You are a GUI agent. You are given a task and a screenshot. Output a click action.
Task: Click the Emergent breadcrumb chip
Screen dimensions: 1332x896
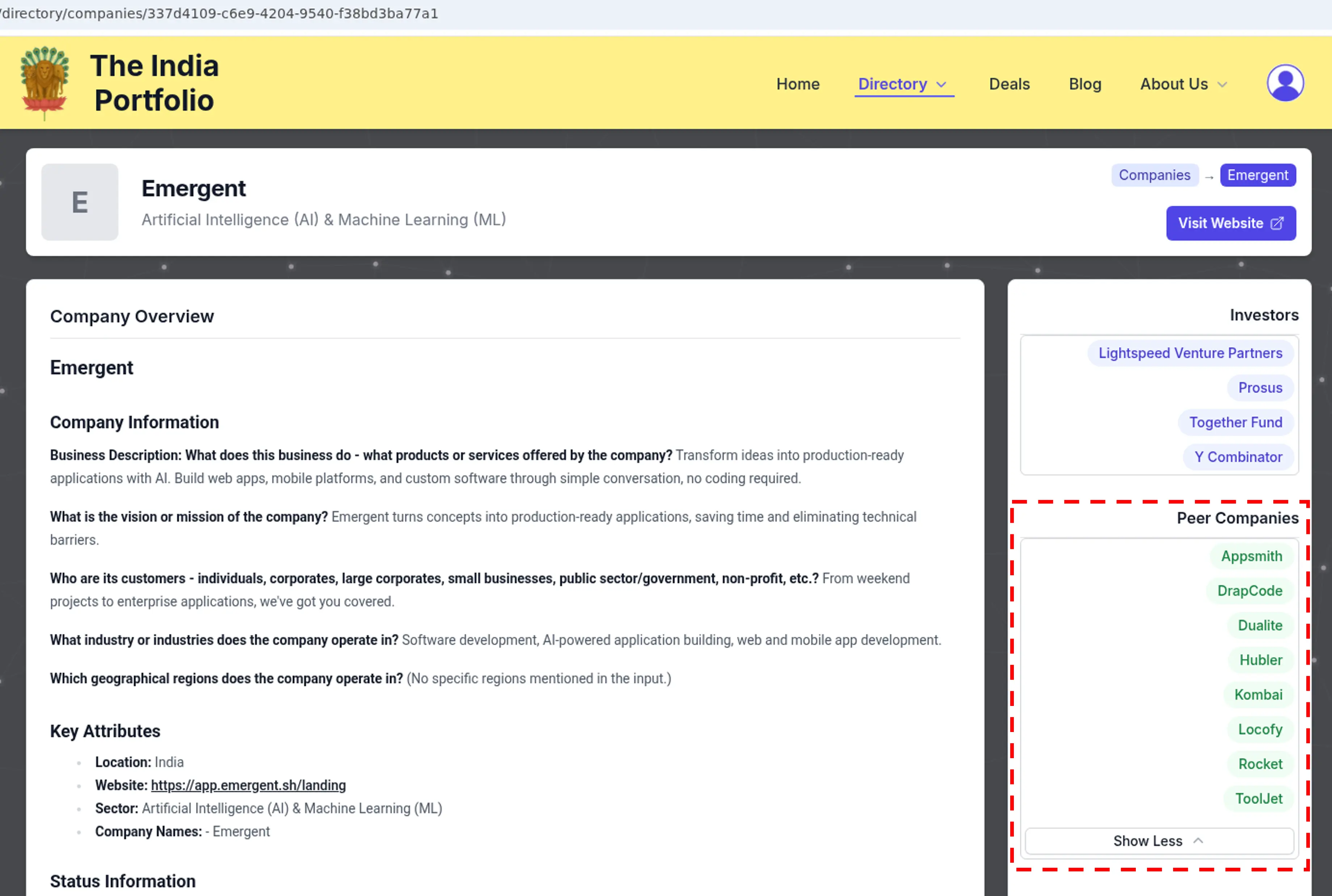click(1257, 175)
